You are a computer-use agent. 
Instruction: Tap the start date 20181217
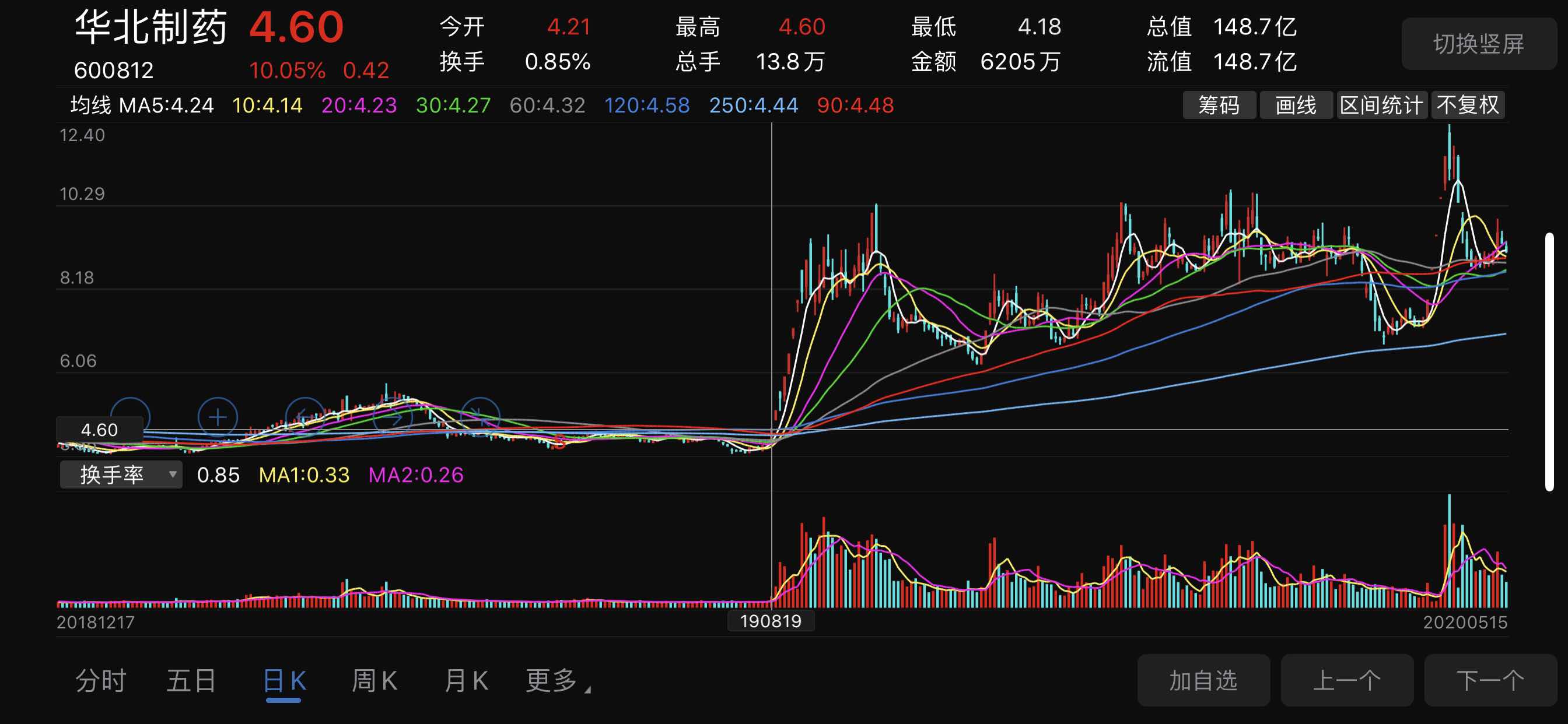[96, 622]
